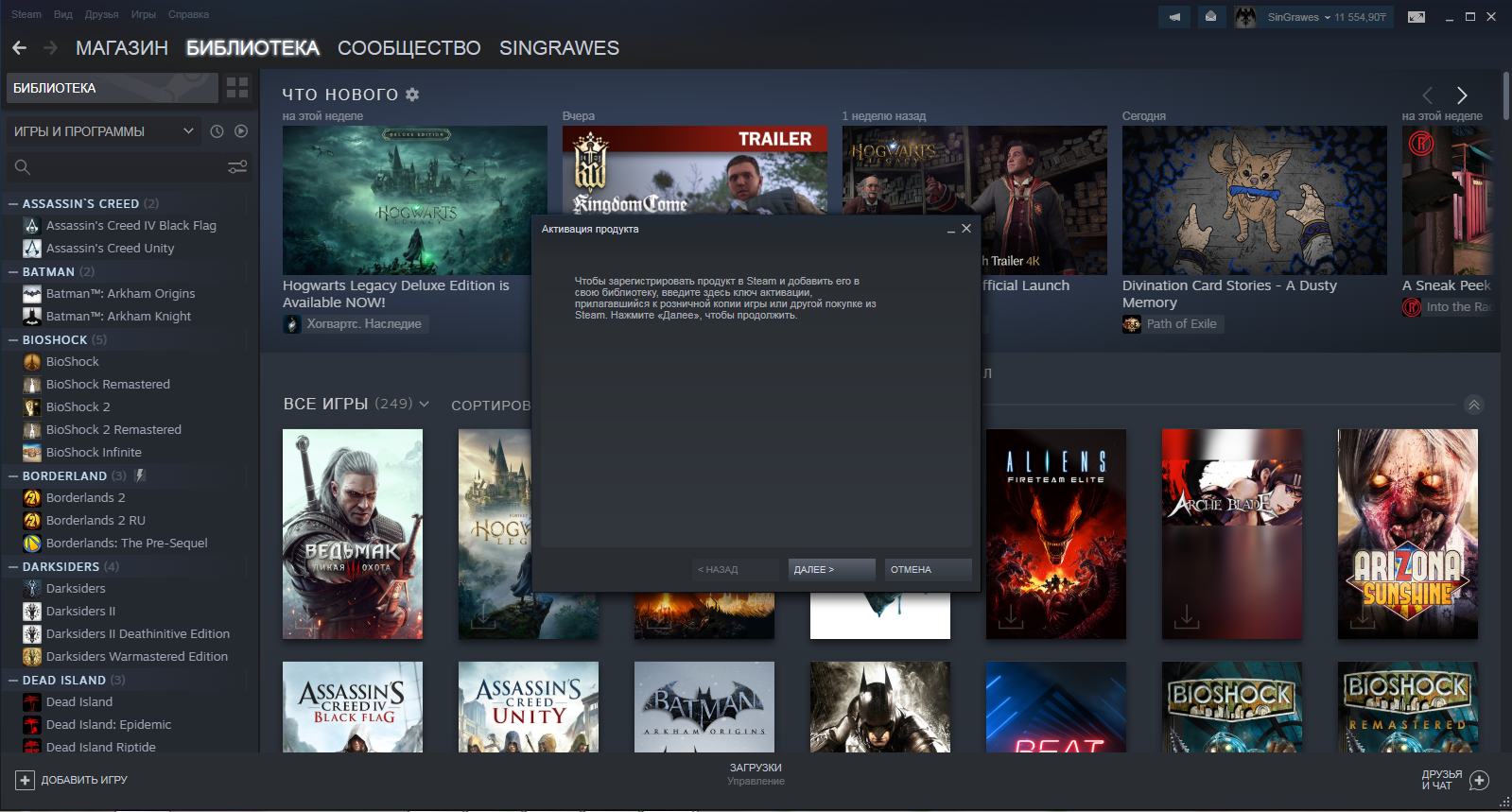Collapse the DEAD ISLAND collection

[13, 680]
